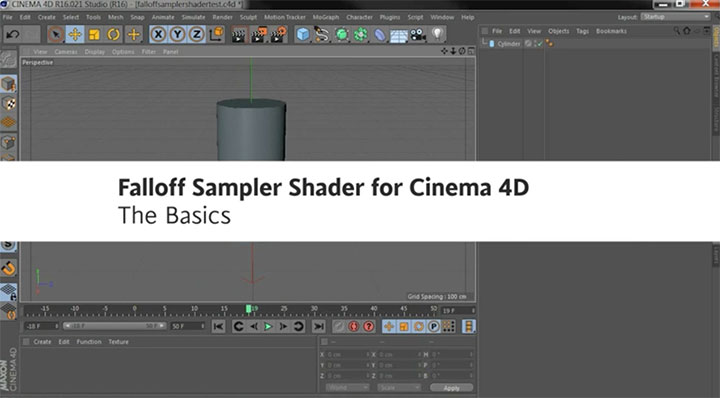The width and height of the screenshot is (720, 398).
Task: Add a floor environment object
Action: tap(399, 35)
